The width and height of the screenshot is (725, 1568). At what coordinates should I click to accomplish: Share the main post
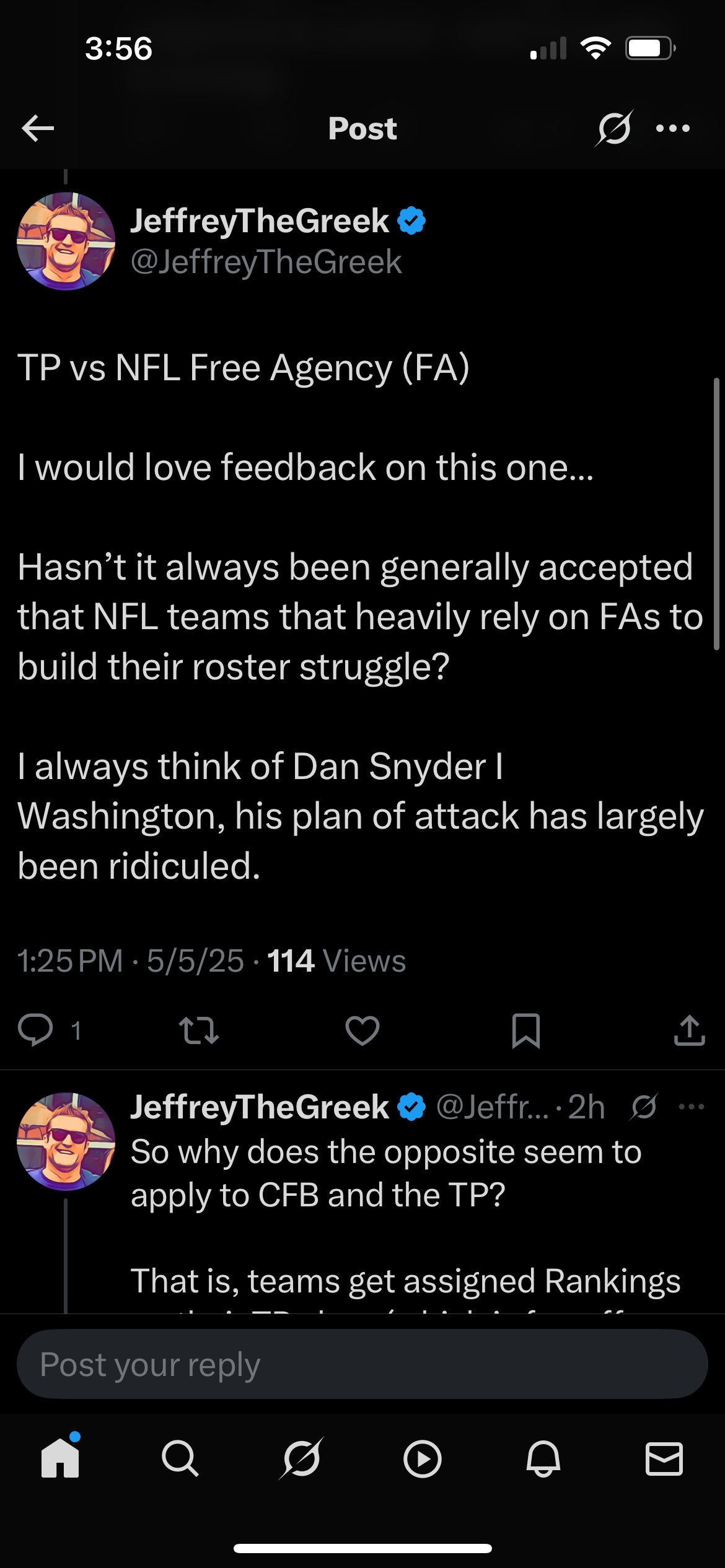point(689,1030)
